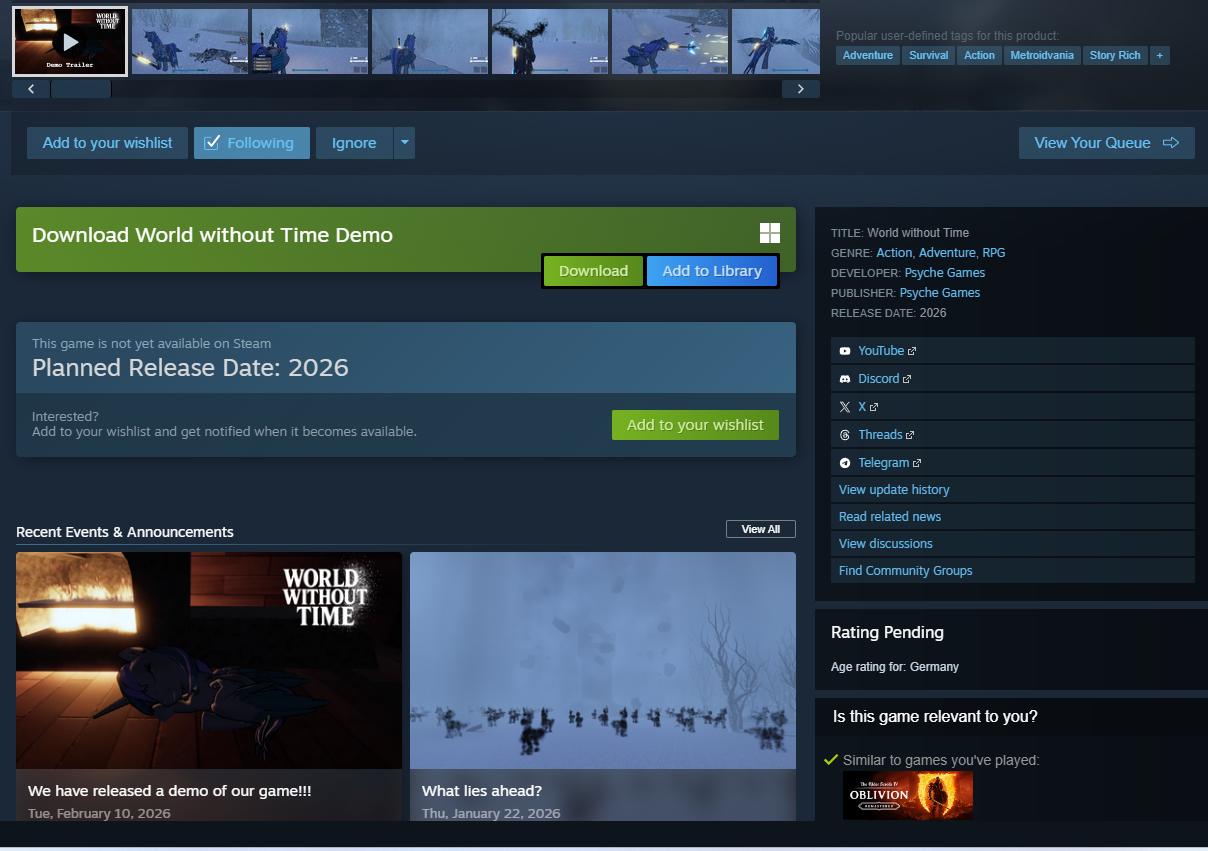1208x851 pixels.
Task: Open the Survival tag
Action: (x=928, y=55)
